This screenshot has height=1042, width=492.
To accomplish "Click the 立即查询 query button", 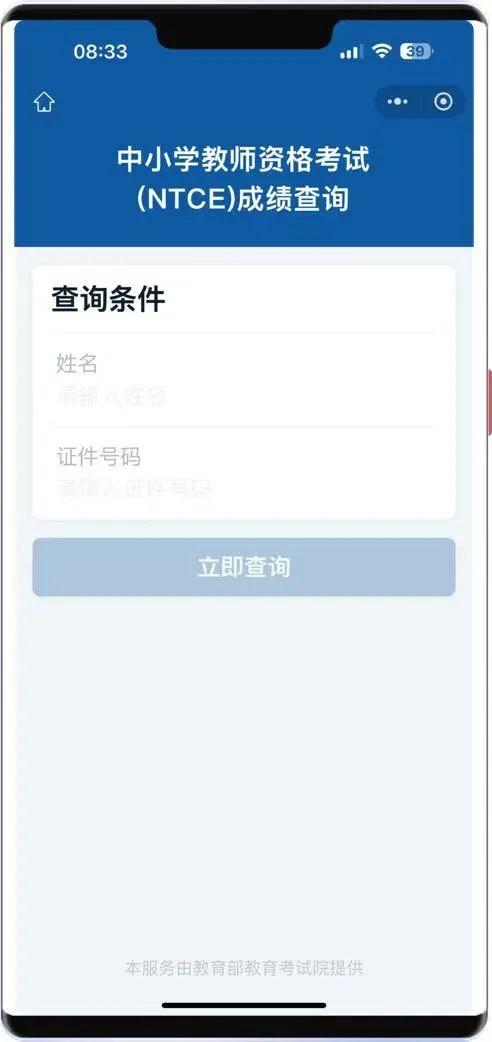I will tap(244, 567).
